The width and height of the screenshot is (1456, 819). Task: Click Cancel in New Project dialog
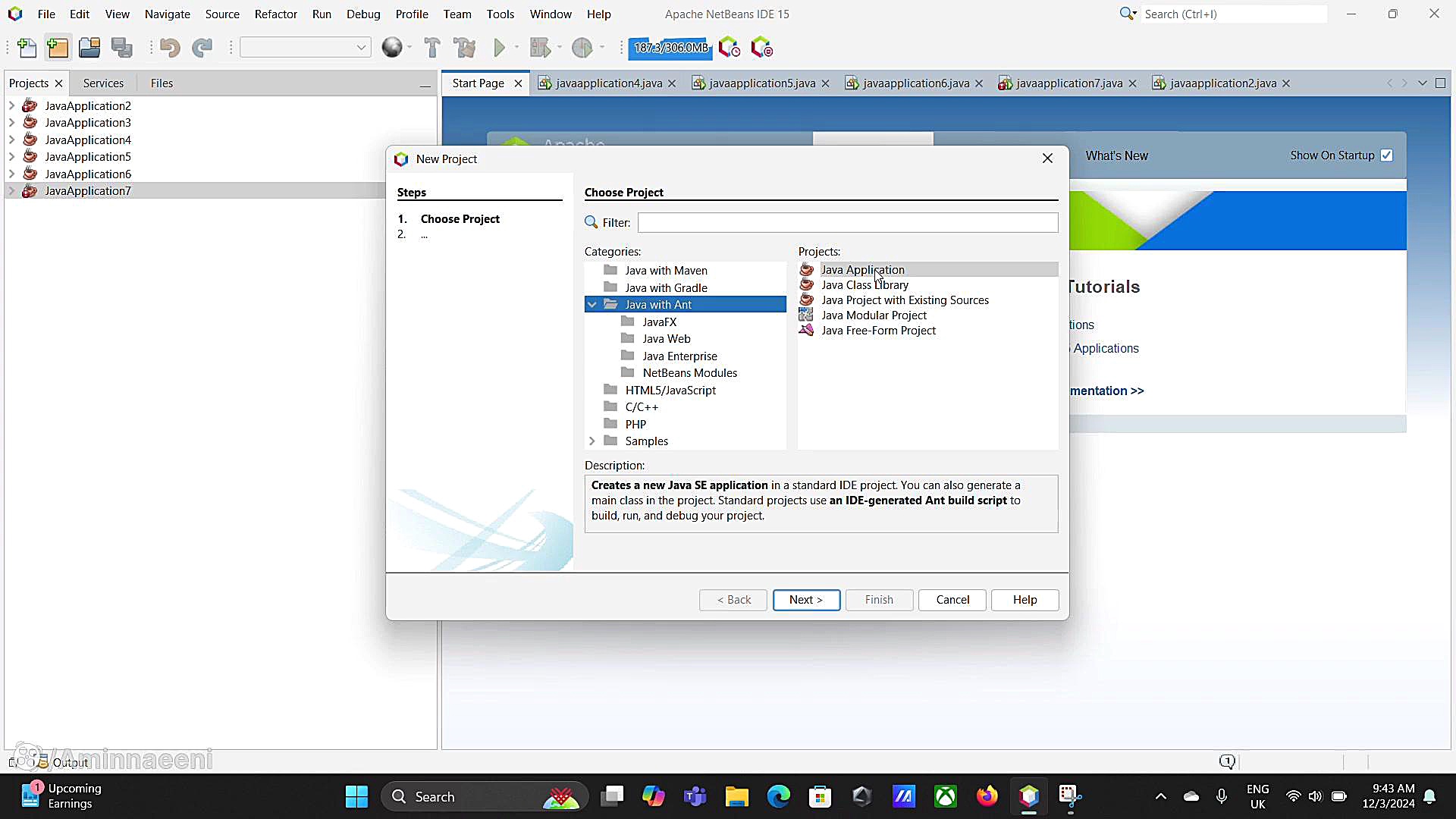tap(952, 600)
